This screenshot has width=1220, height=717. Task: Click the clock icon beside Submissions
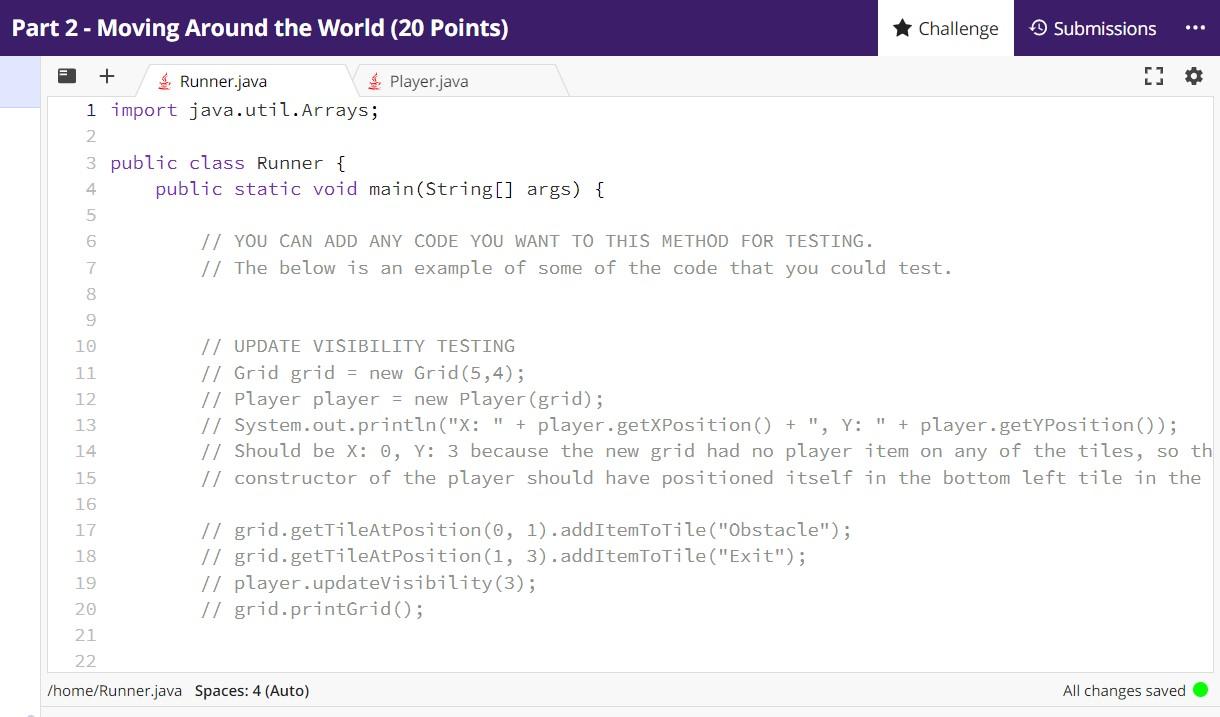click(x=1041, y=28)
